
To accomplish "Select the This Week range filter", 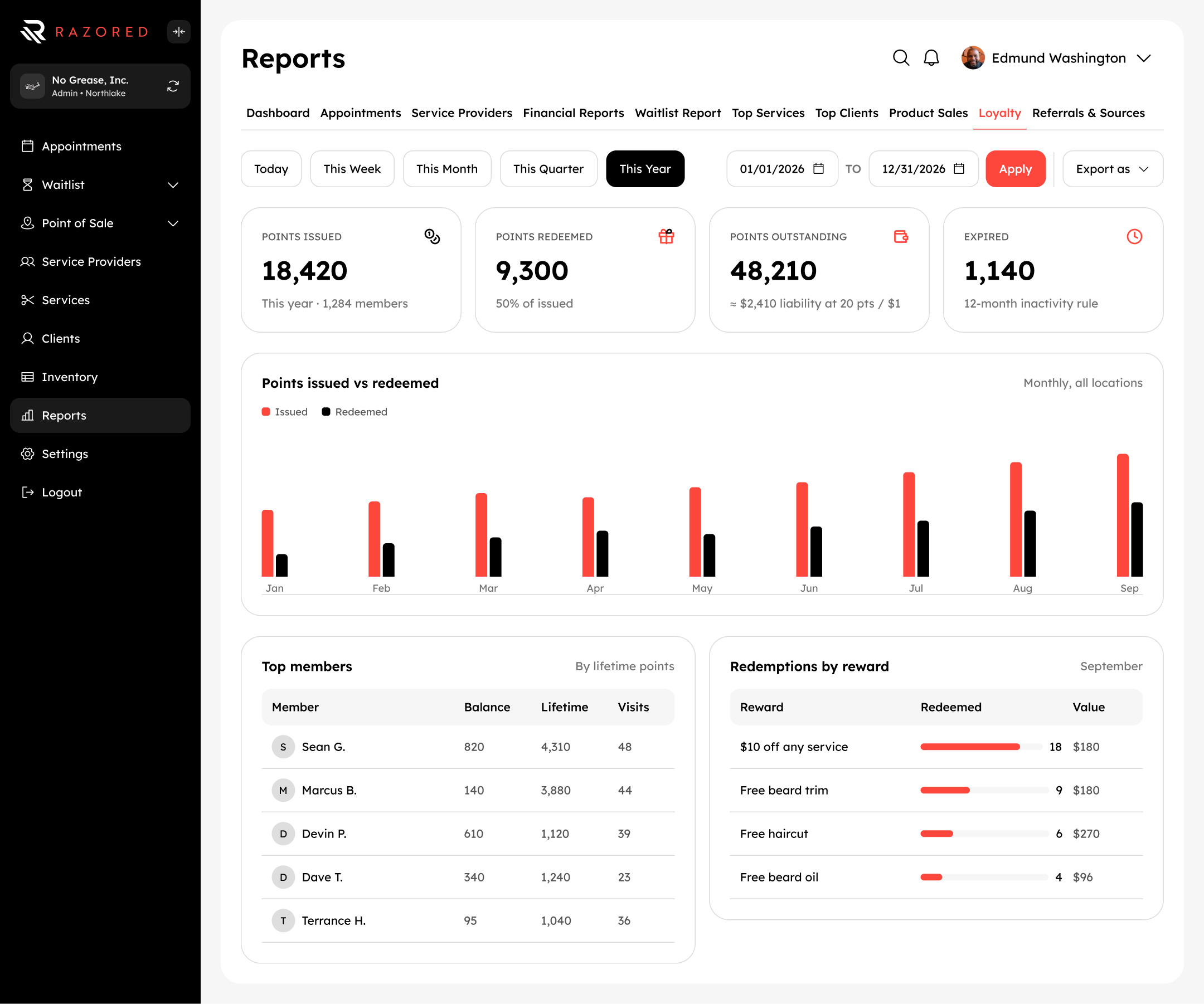I will 352,168.
